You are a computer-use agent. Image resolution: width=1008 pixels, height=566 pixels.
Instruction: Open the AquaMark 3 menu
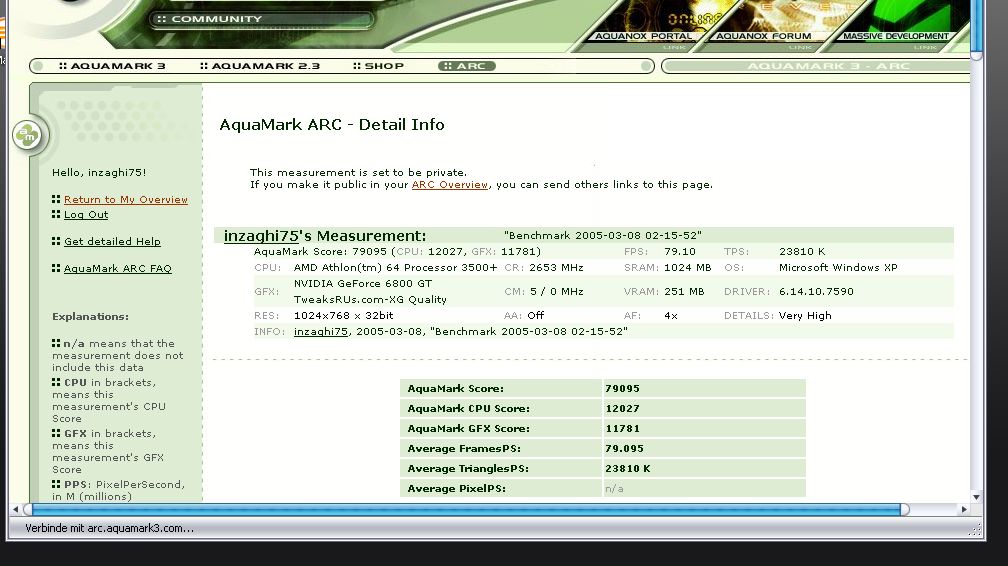(x=112, y=66)
